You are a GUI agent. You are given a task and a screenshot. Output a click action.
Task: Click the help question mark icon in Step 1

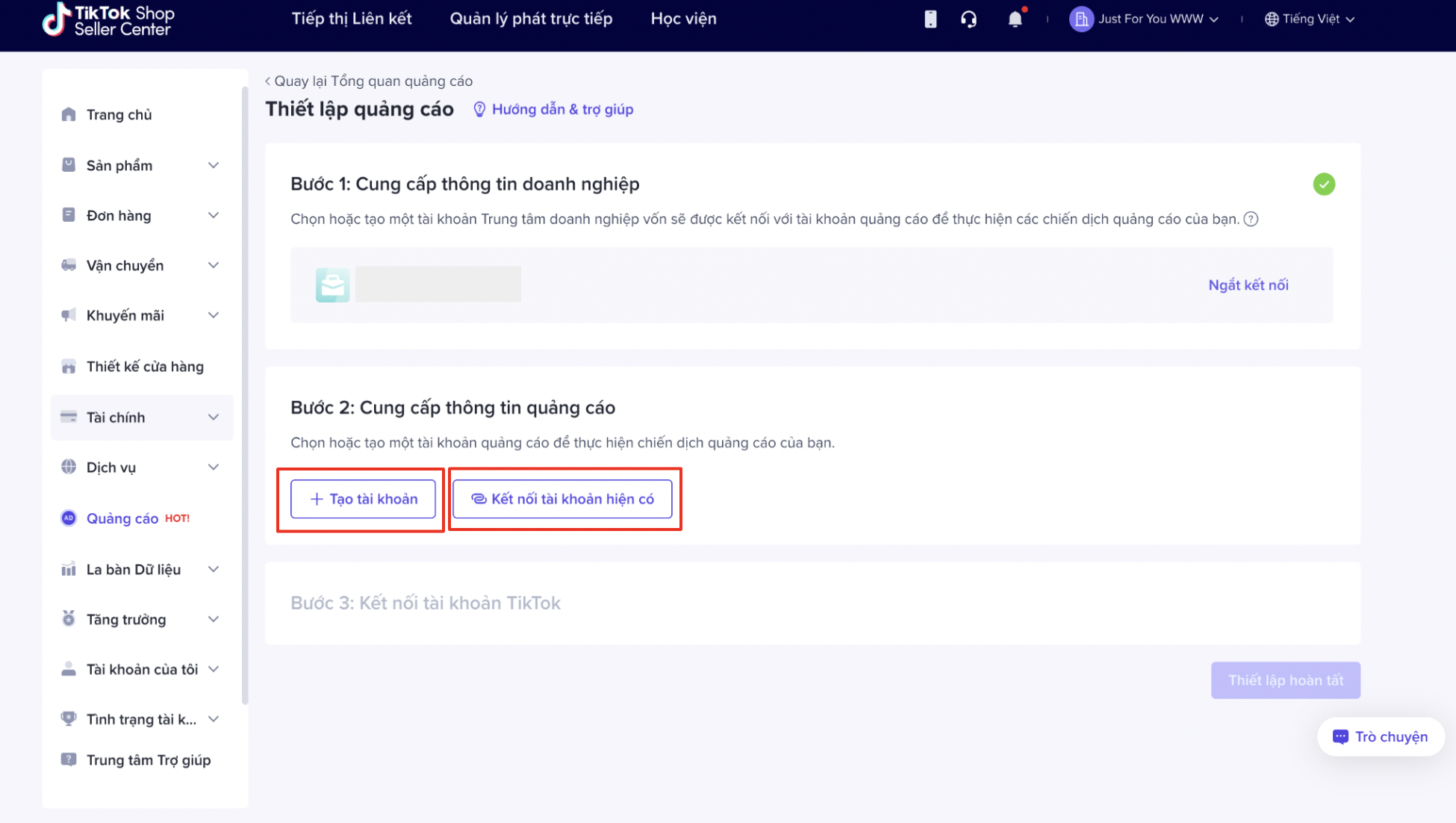1251,219
